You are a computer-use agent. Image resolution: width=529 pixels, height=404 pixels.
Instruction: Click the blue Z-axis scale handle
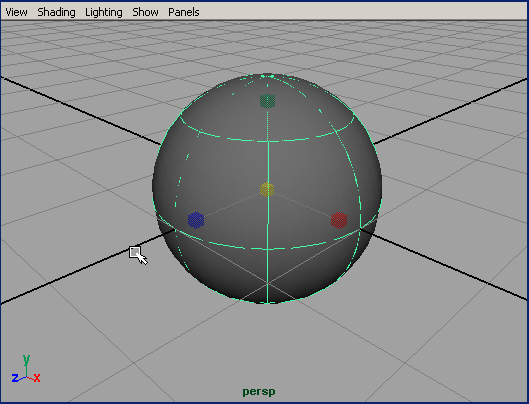(196, 220)
